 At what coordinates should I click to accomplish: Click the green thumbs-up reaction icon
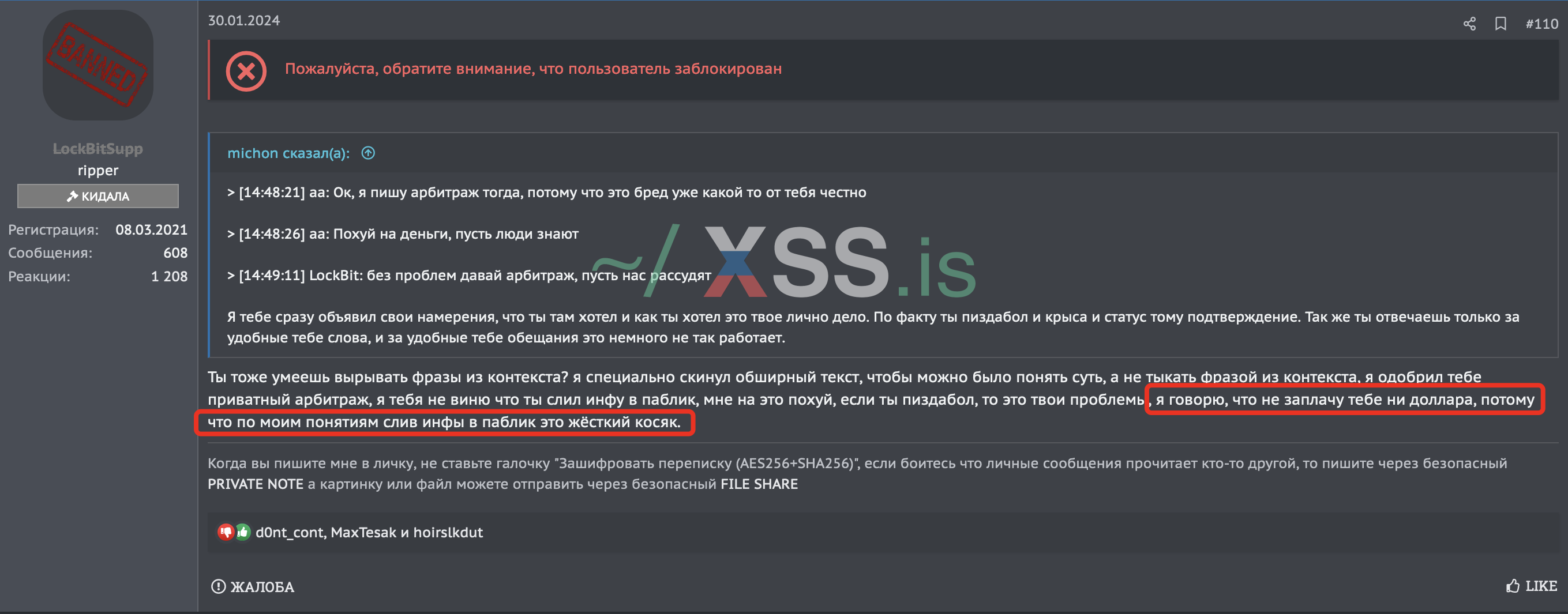click(x=243, y=532)
